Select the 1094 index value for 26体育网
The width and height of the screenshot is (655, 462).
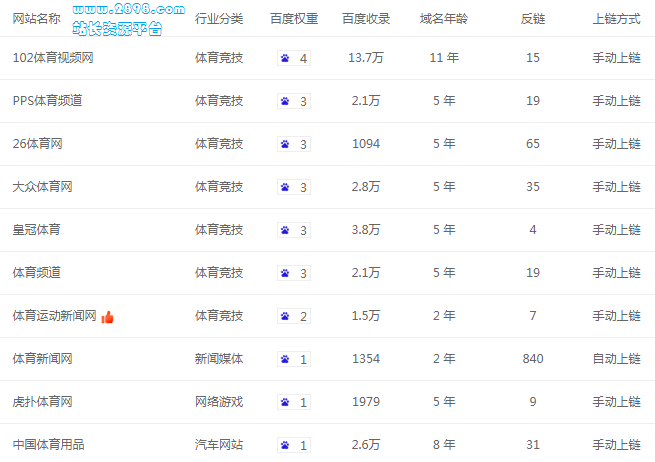[x=366, y=144]
